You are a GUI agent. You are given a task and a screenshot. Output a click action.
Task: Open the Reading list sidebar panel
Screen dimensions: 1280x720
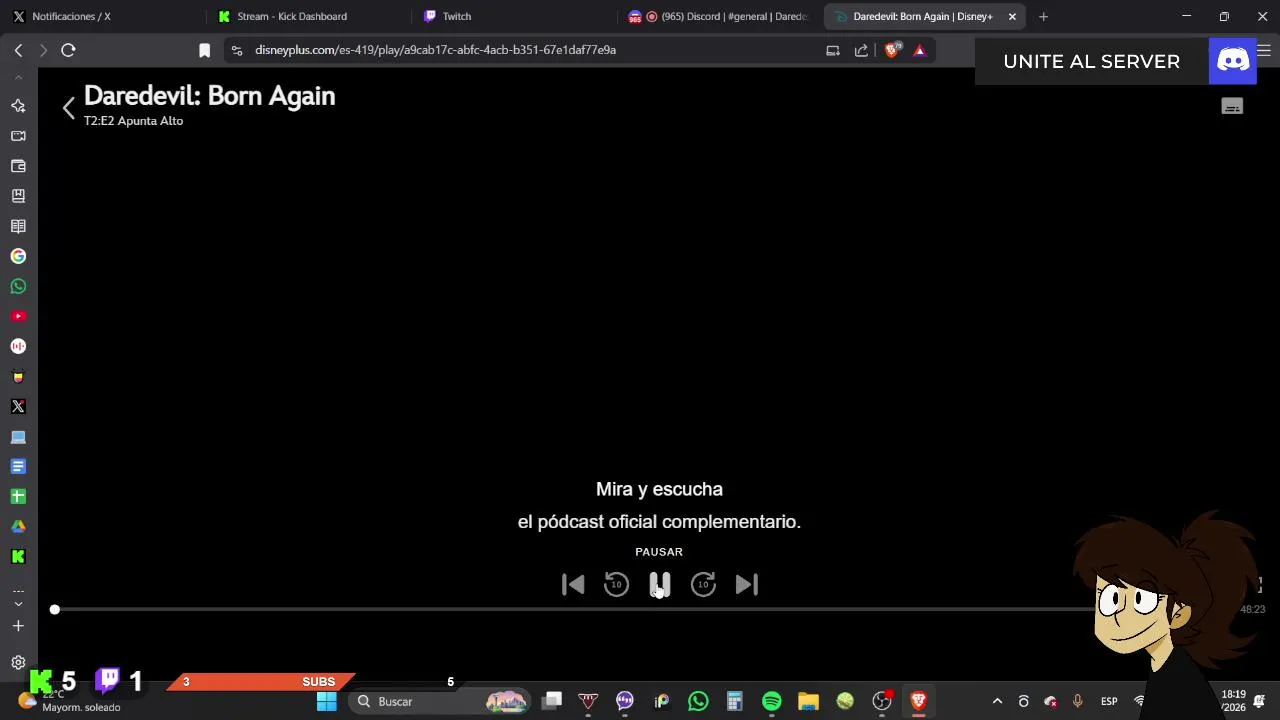(x=18, y=226)
